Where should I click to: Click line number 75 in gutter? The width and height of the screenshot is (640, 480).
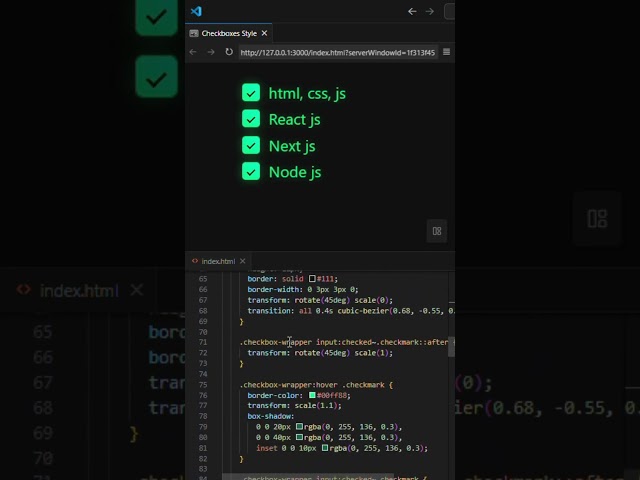coord(203,384)
